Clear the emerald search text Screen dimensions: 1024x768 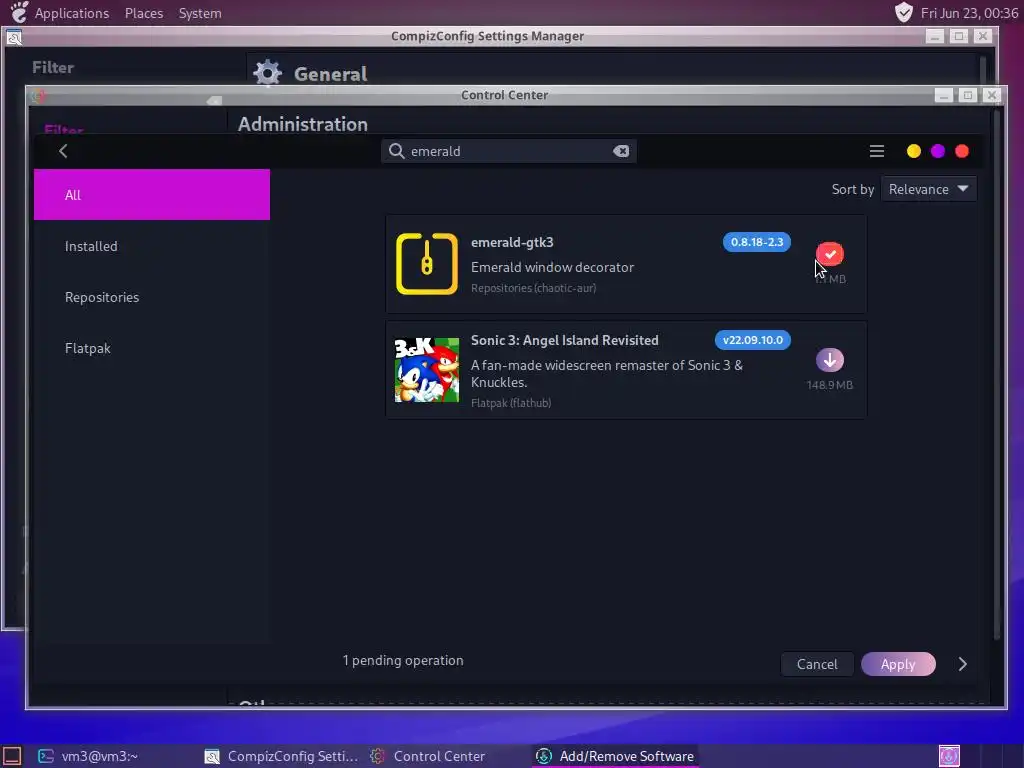point(621,152)
